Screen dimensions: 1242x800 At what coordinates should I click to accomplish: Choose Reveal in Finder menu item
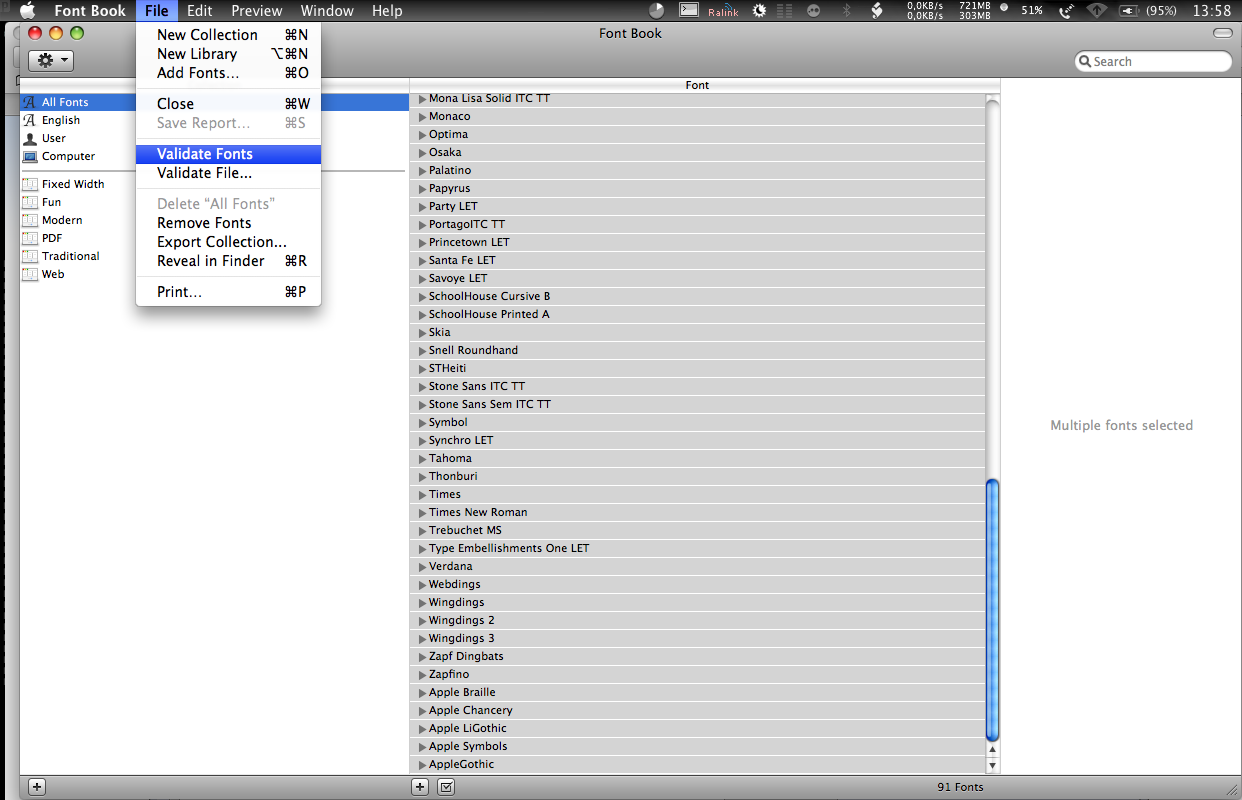pos(228,261)
